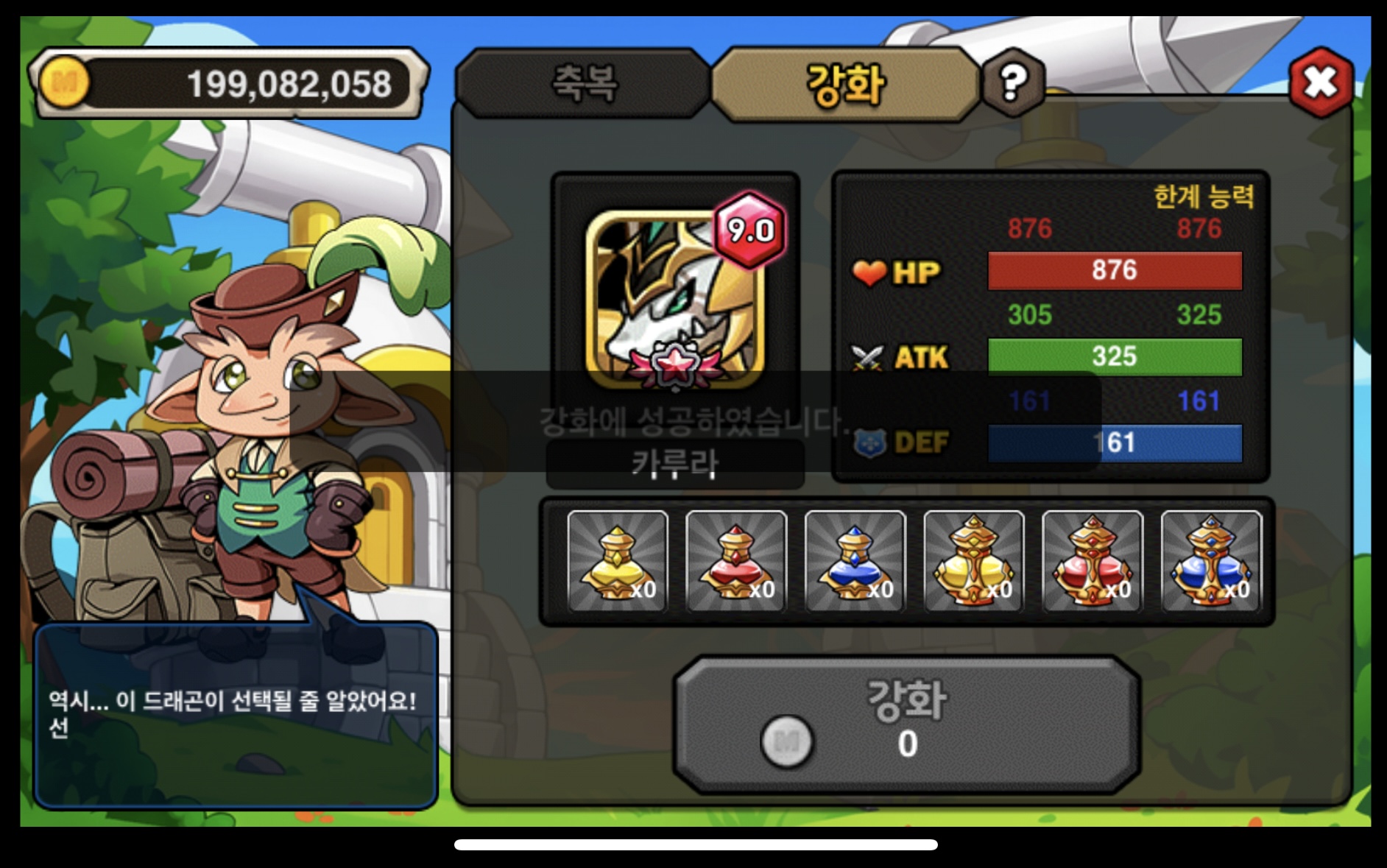
Task: Select the small blue potion item
Action: point(855,561)
